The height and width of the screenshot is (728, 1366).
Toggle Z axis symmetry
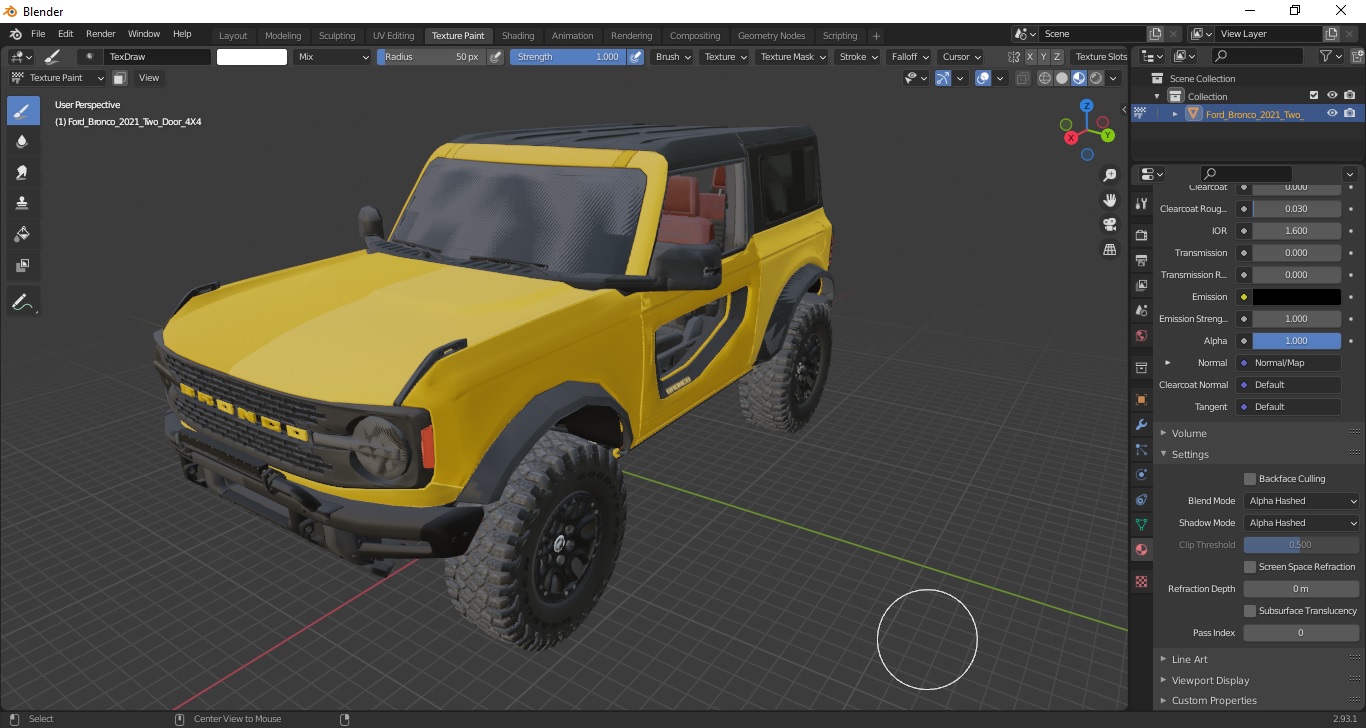click(1057, 57)
